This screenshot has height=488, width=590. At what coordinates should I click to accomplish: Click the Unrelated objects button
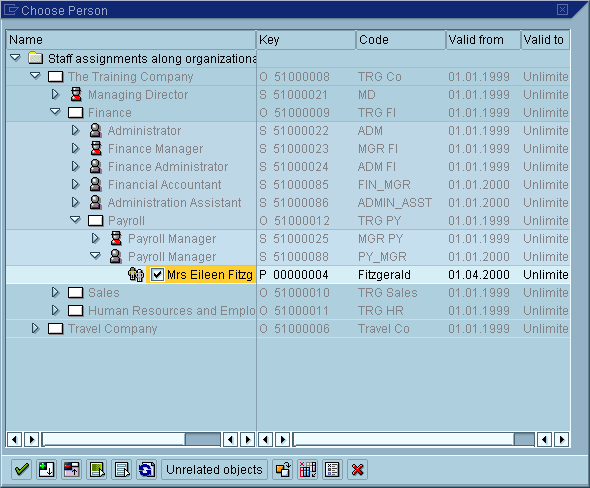click(x=214, y=469)
